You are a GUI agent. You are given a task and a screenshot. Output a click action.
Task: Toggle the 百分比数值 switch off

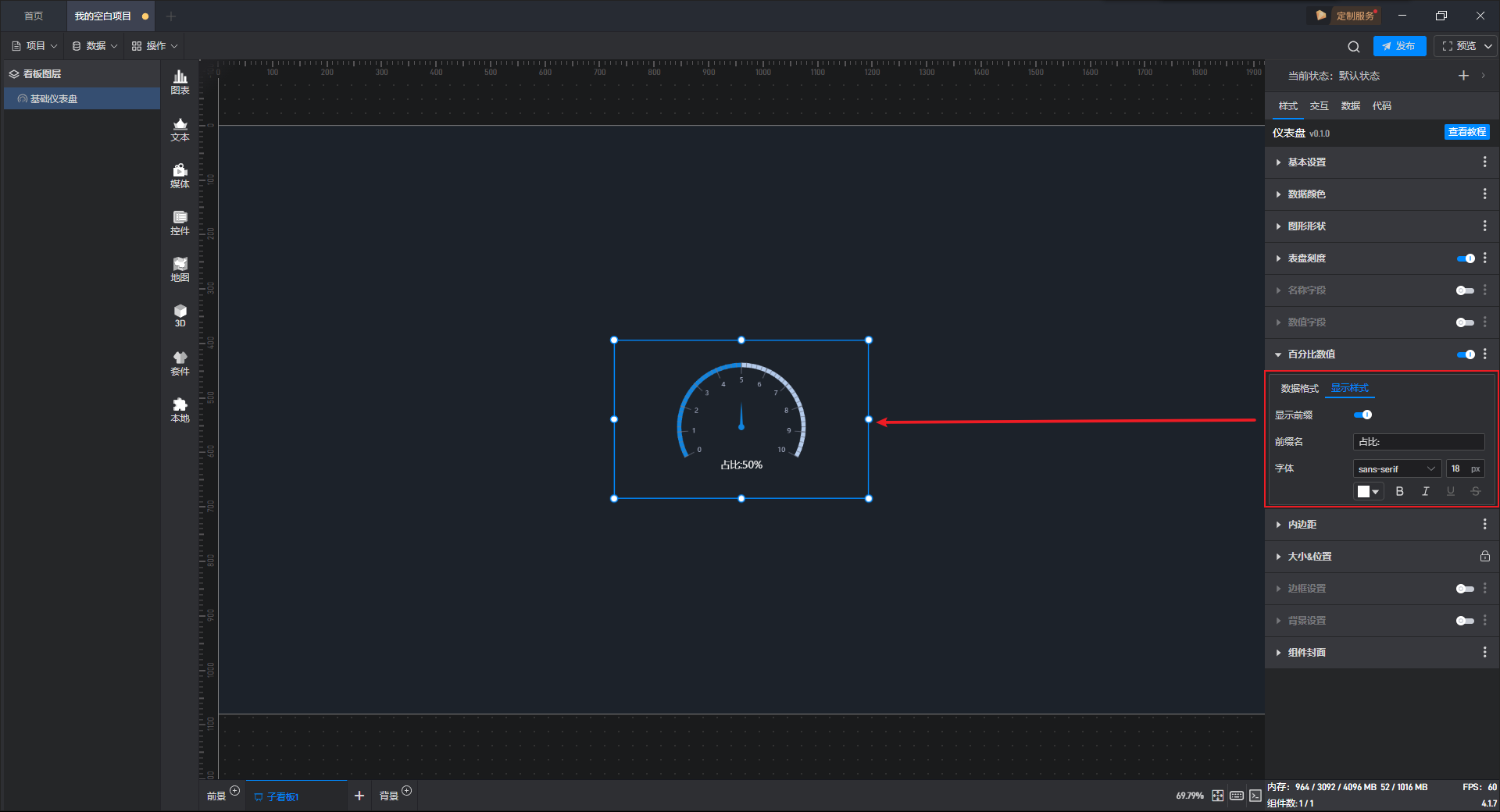[1466, 354]
